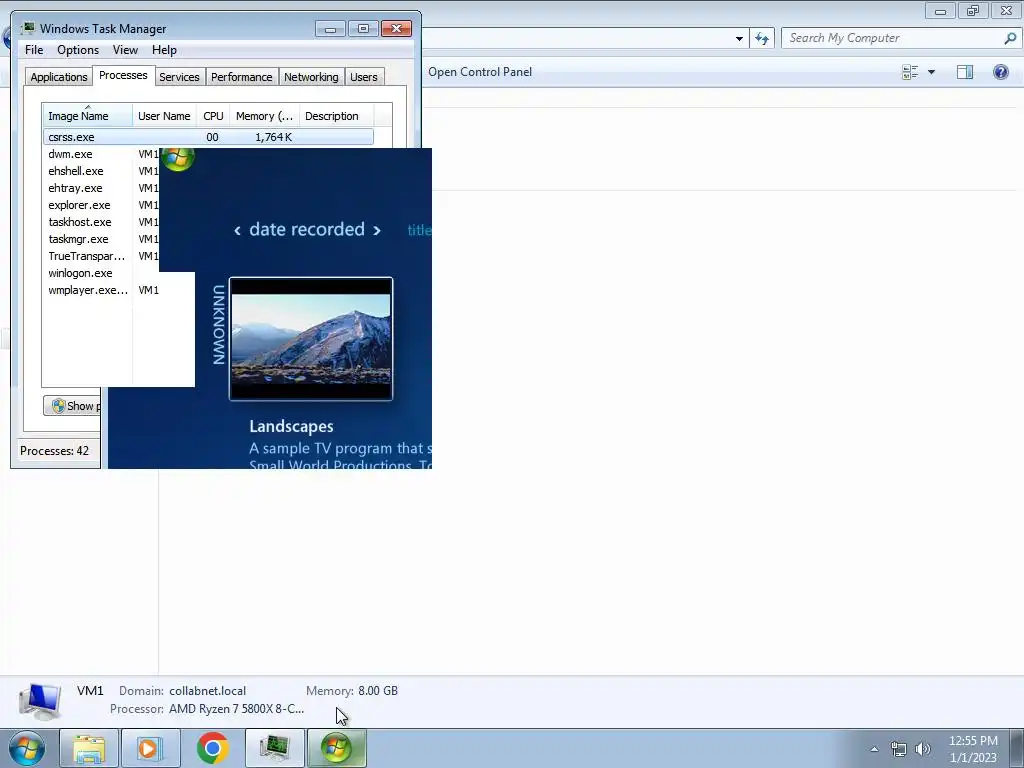
Task: Switch to the Users tab
Action: point(364,77)
